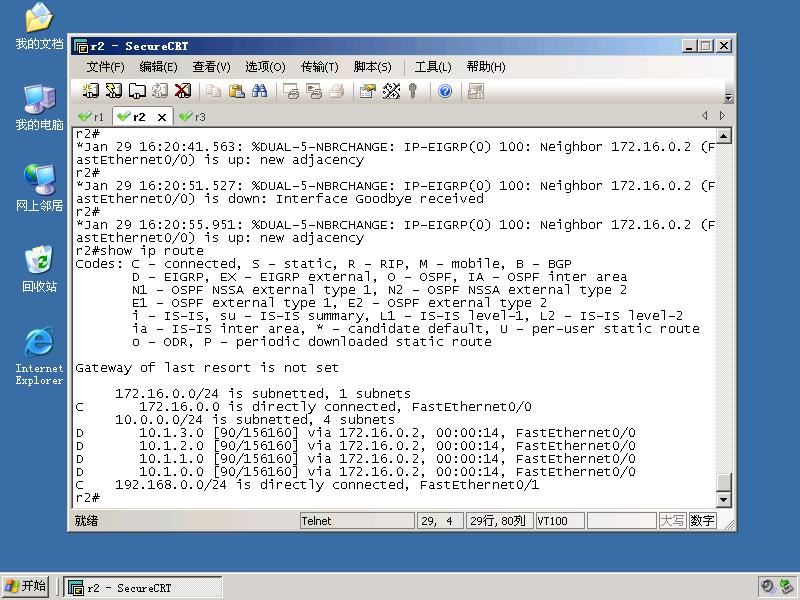Click the Disconnect red X icon
The width and height of the screenshot is (800, 600).
pos(183,91)
